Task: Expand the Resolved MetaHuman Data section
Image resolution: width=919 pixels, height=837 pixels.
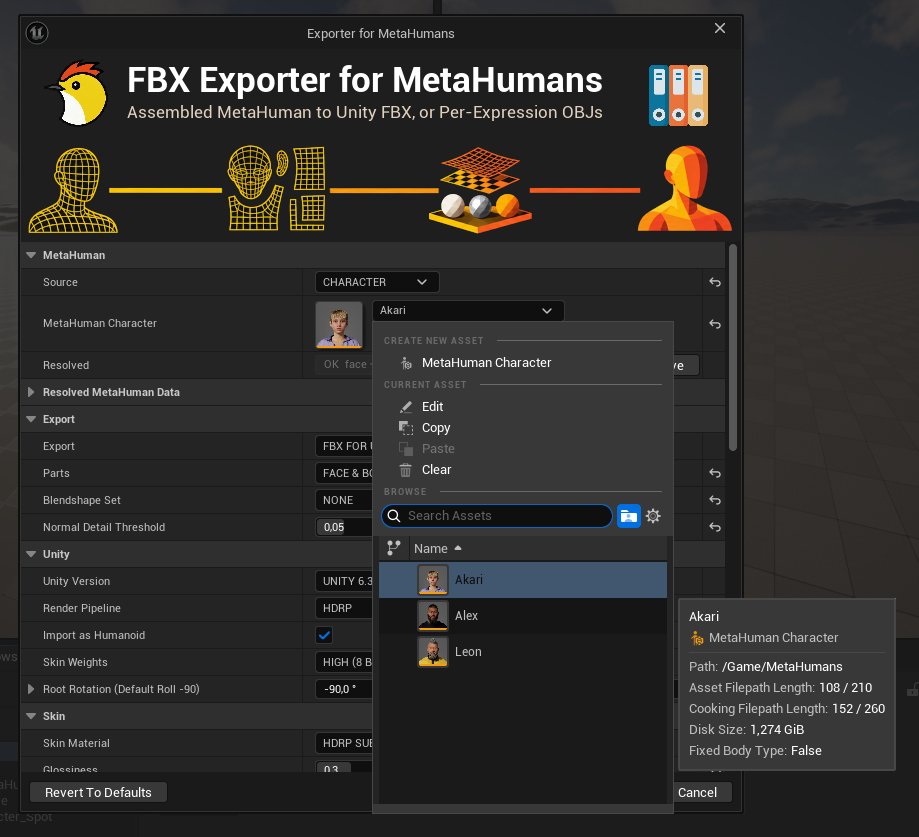Action: pos(31,392)
